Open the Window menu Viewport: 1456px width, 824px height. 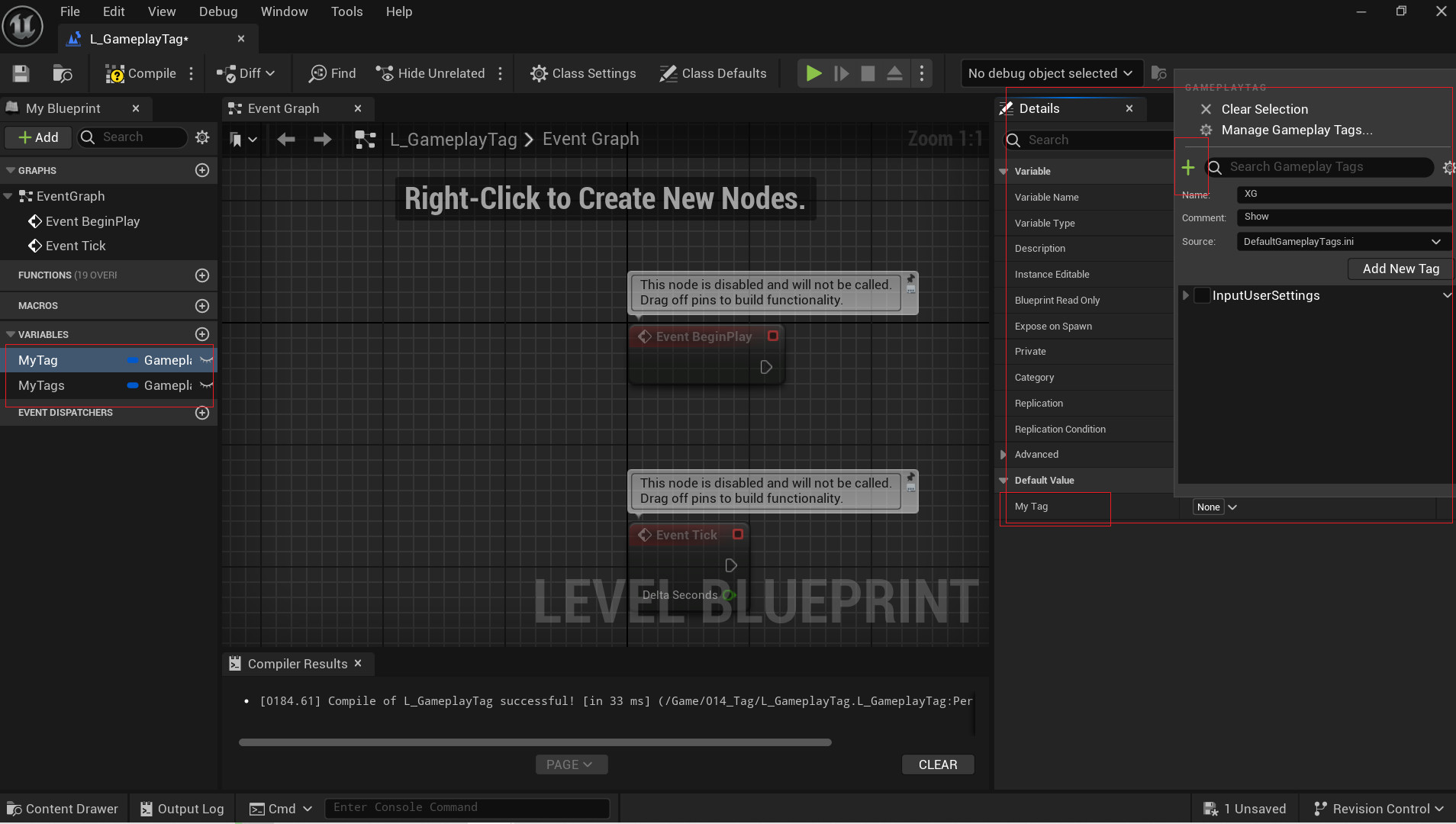[x=284, y=11]
